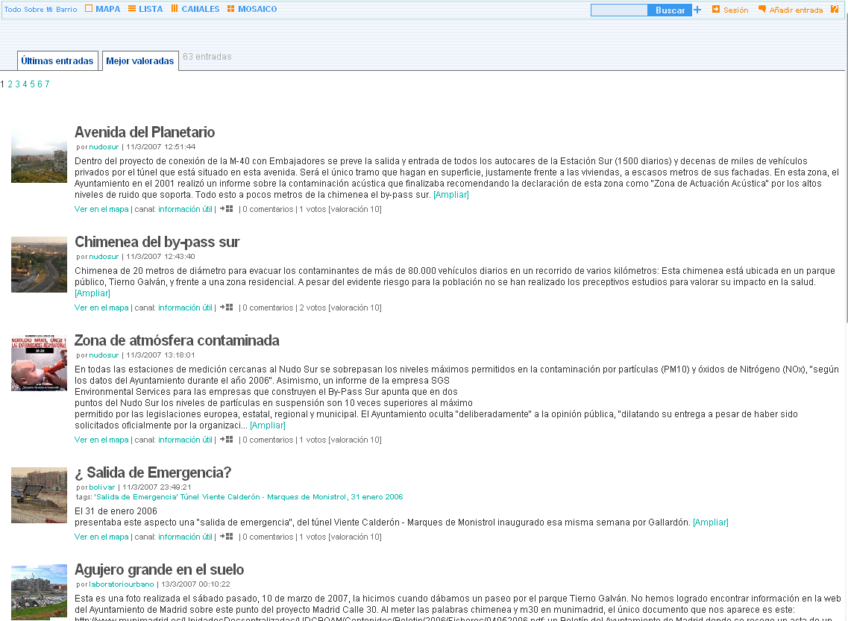This screenshot has height=621, width=848.
Task: Click the orange icon at far top right
Action: click(x=835, y=10)
